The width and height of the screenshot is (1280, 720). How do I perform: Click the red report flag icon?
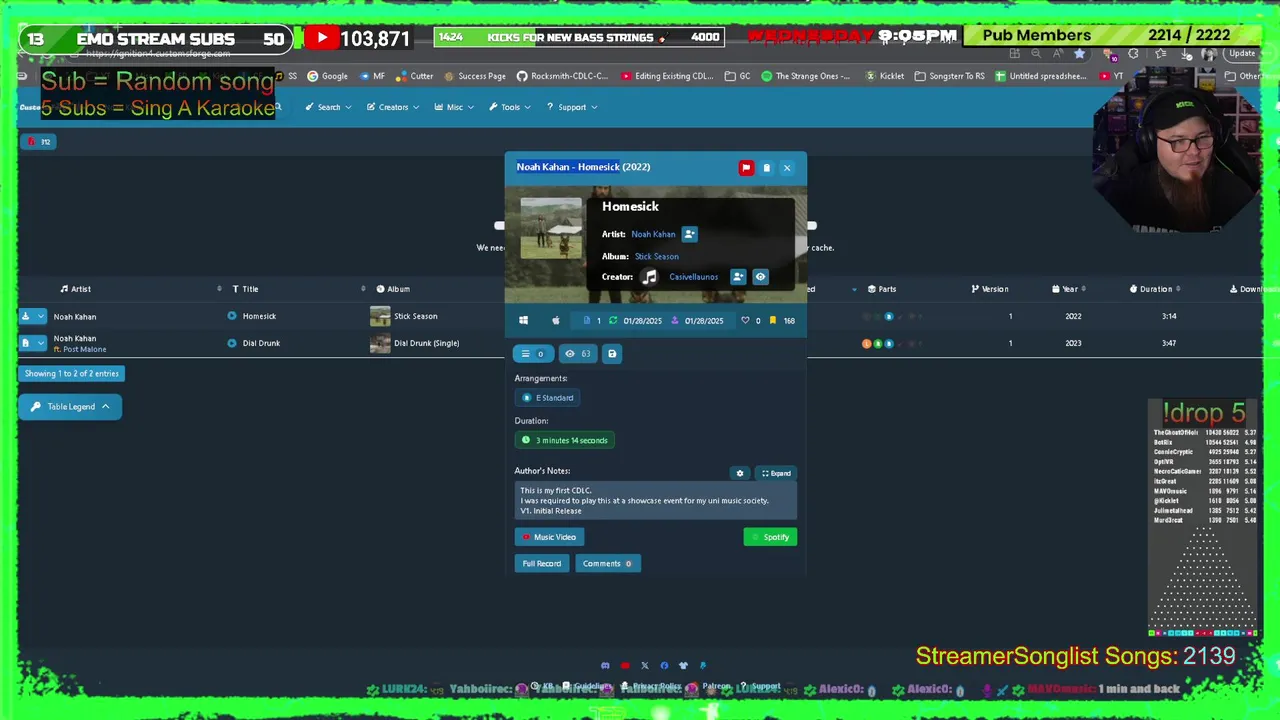pyautogui.click(x=746, y=168)
